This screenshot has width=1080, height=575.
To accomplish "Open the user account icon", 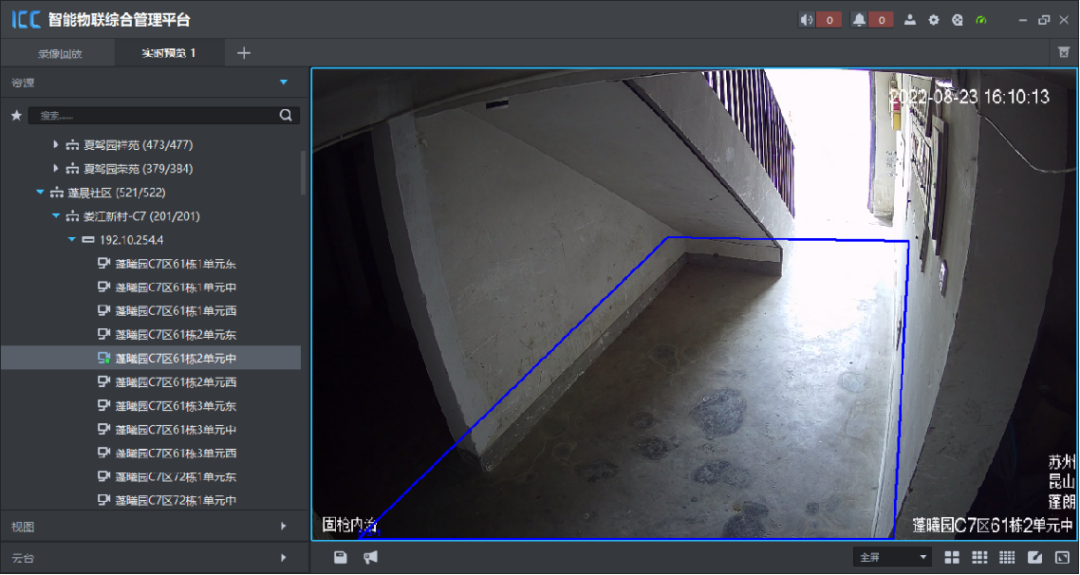I will (910, 20).
